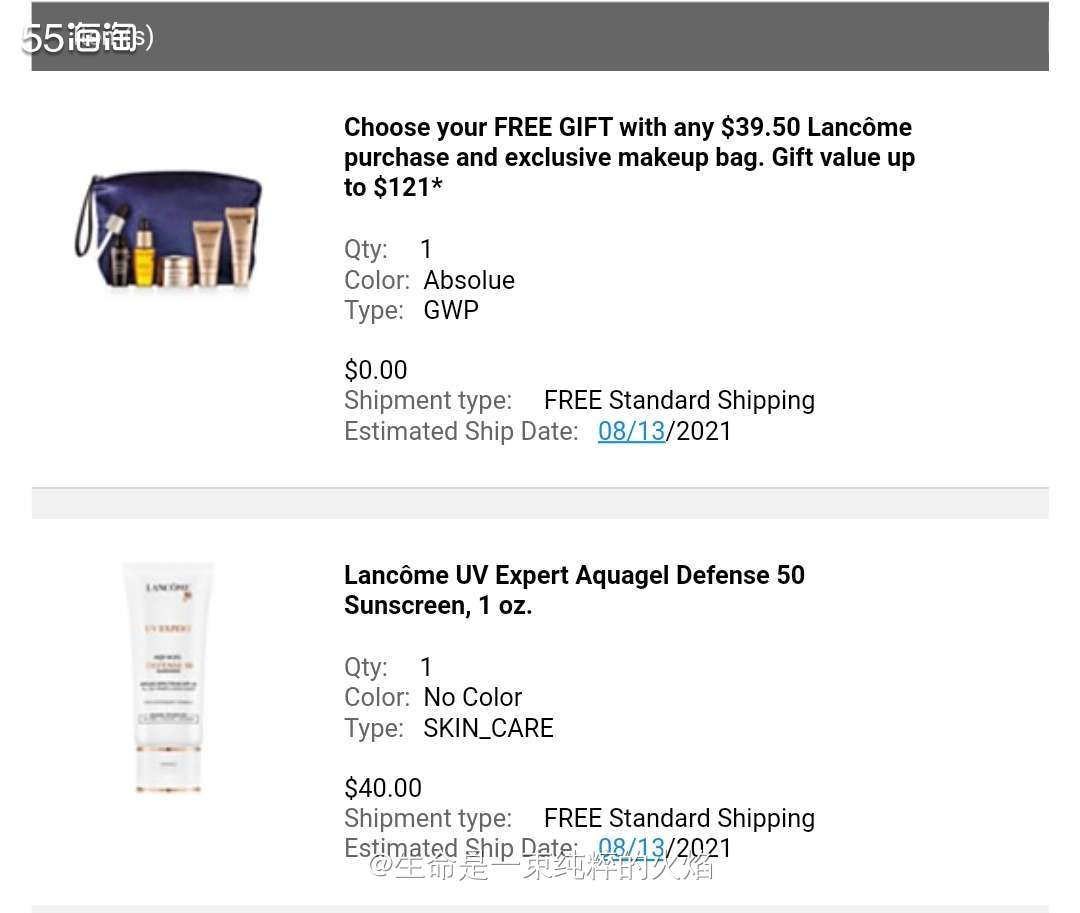Click the Lancôme UV Expert sunscreen tube image
Image resolution: width=1080 pixels, height=913 pixels.
(x=168, y=678)
